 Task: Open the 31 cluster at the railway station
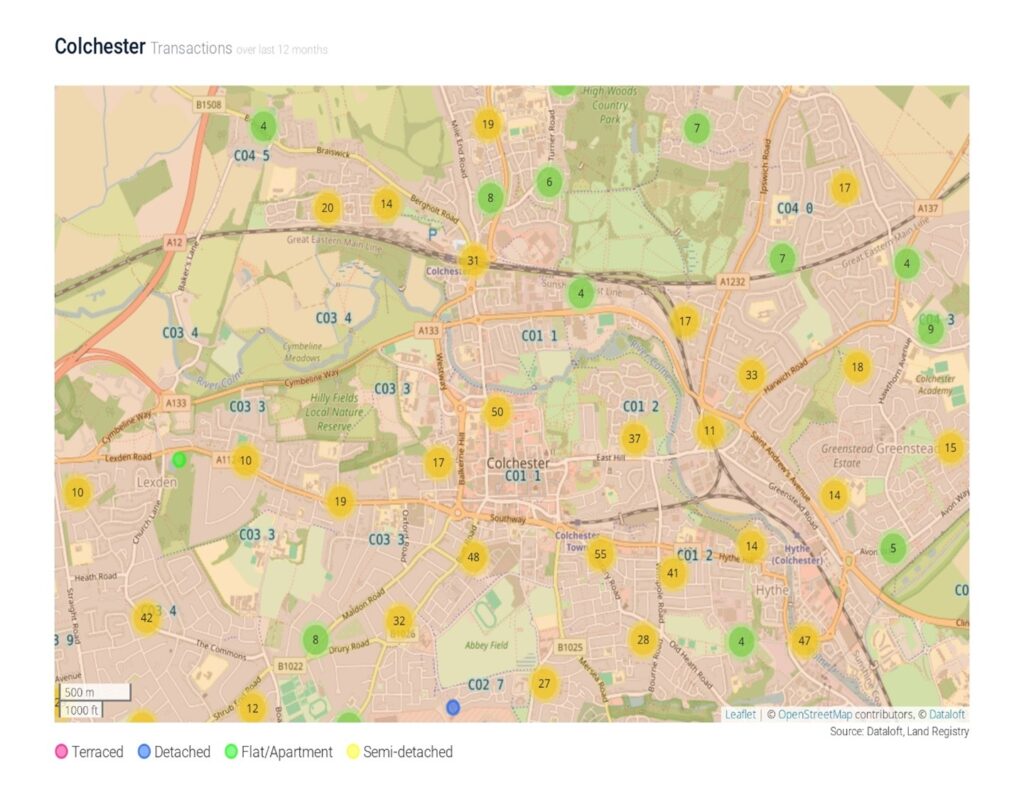(474, 261)
